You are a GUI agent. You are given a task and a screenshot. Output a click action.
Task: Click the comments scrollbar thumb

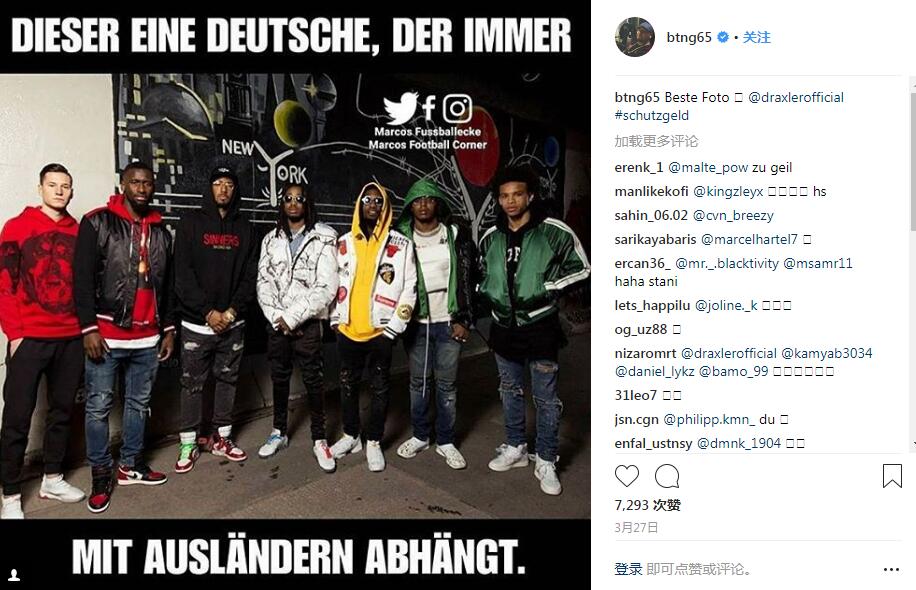click(912, 160)
